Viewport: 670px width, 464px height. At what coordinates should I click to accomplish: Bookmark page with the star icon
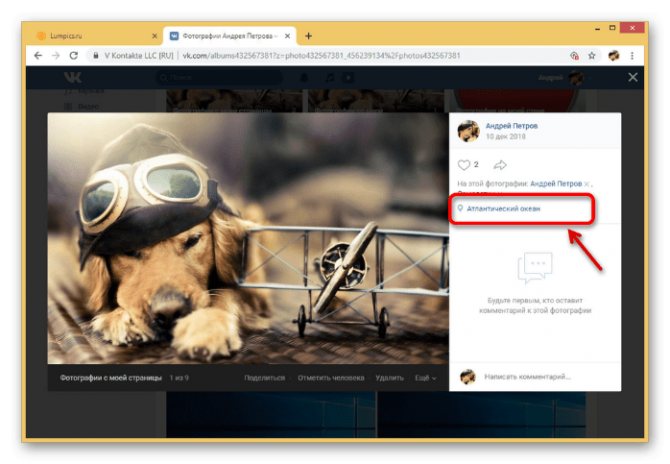point(592,56)
